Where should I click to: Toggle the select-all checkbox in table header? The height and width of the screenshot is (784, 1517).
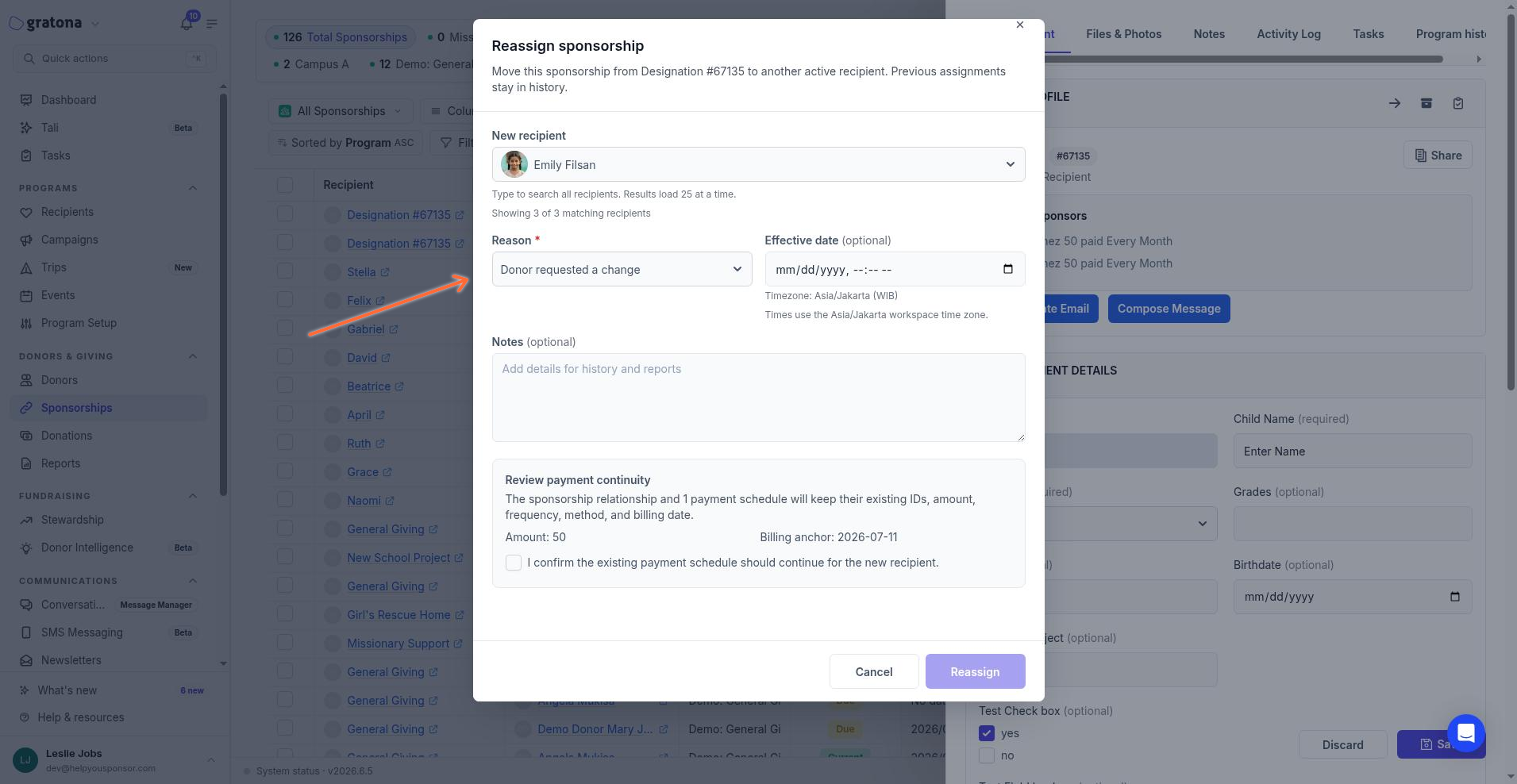pos(285,185)
